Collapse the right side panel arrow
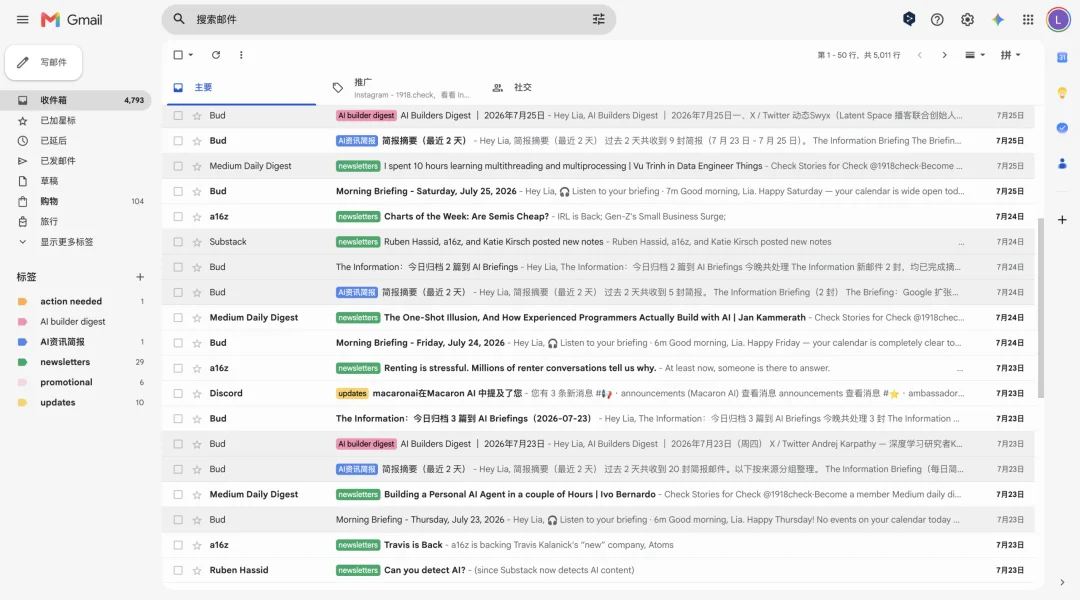 point(1062,582)
